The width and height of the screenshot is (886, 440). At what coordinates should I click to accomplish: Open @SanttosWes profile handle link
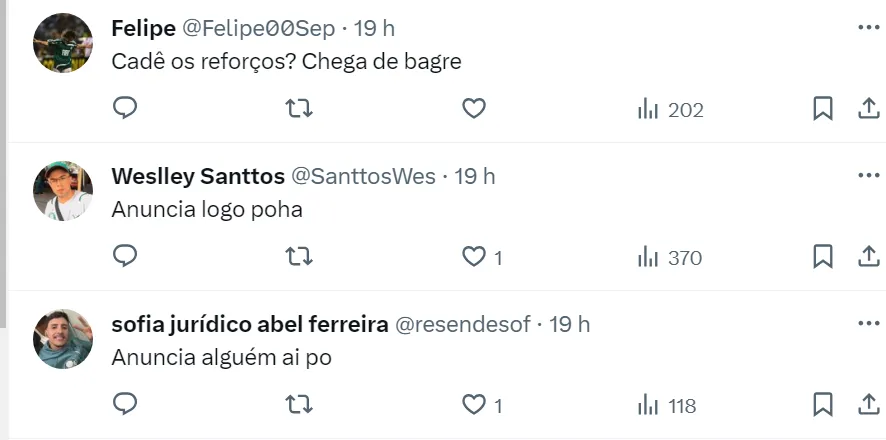(x=363, y=177)
